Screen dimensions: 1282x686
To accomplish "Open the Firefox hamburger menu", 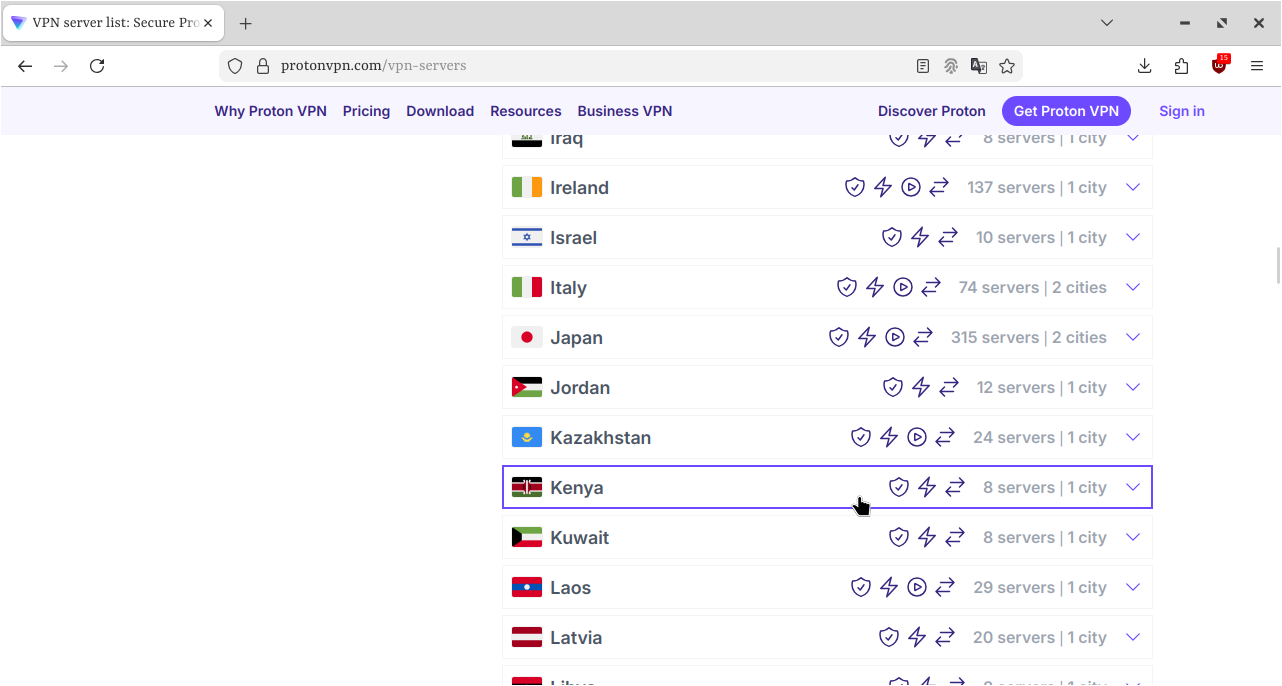I will (1257, 66).
